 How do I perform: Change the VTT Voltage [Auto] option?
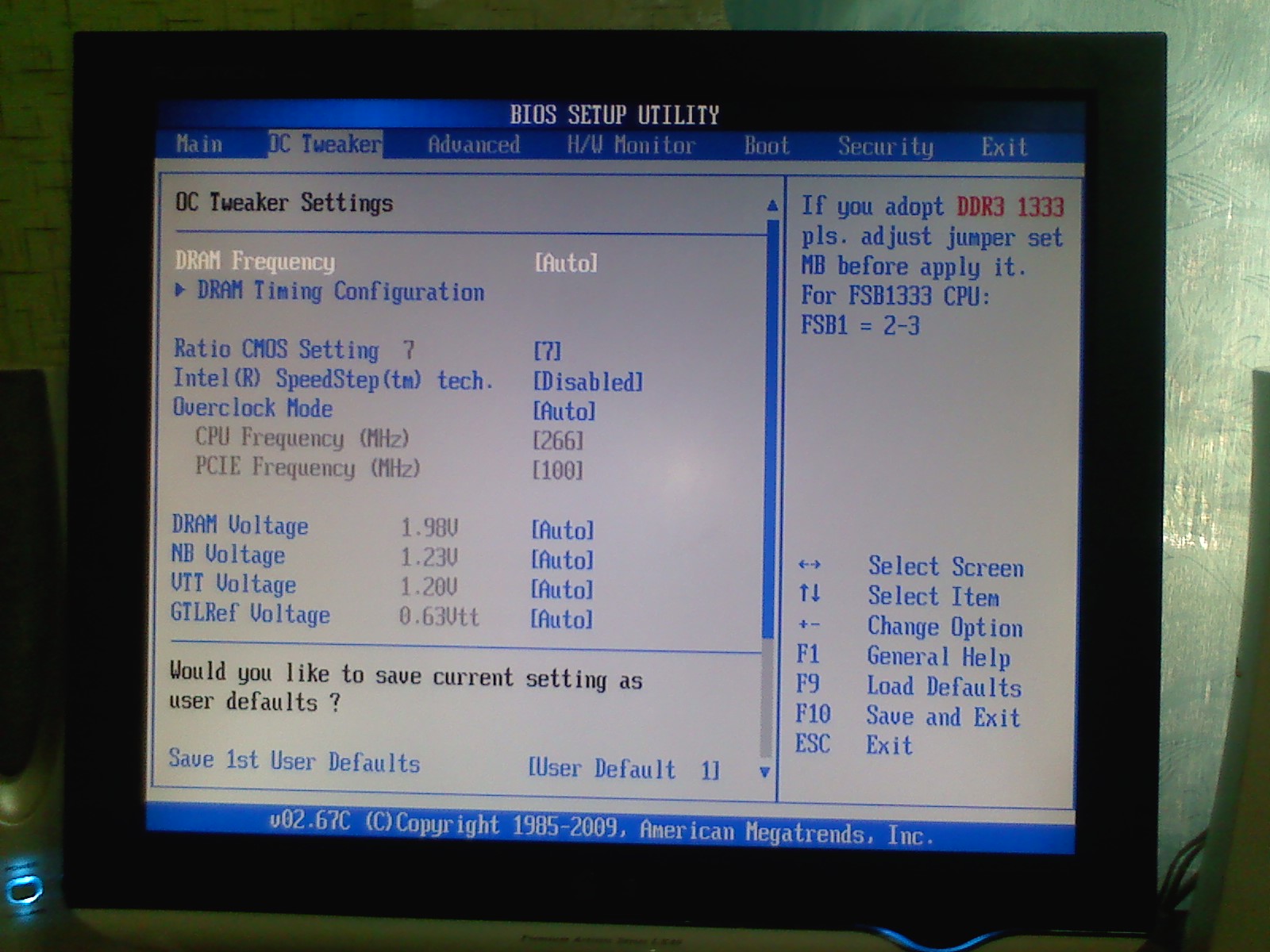563,589
